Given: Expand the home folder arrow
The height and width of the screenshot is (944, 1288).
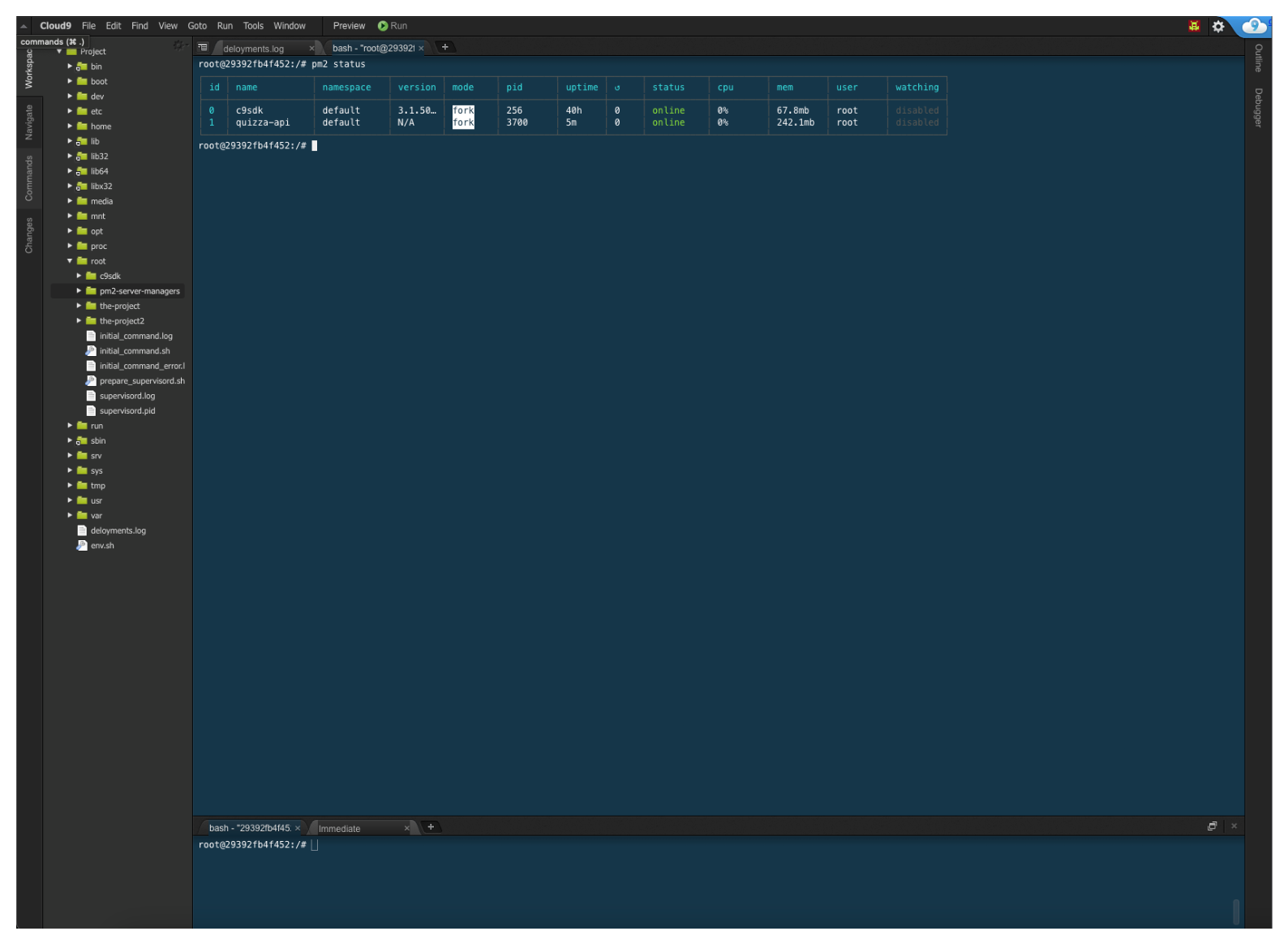Looking at the screenshot, I should [70, 127].
